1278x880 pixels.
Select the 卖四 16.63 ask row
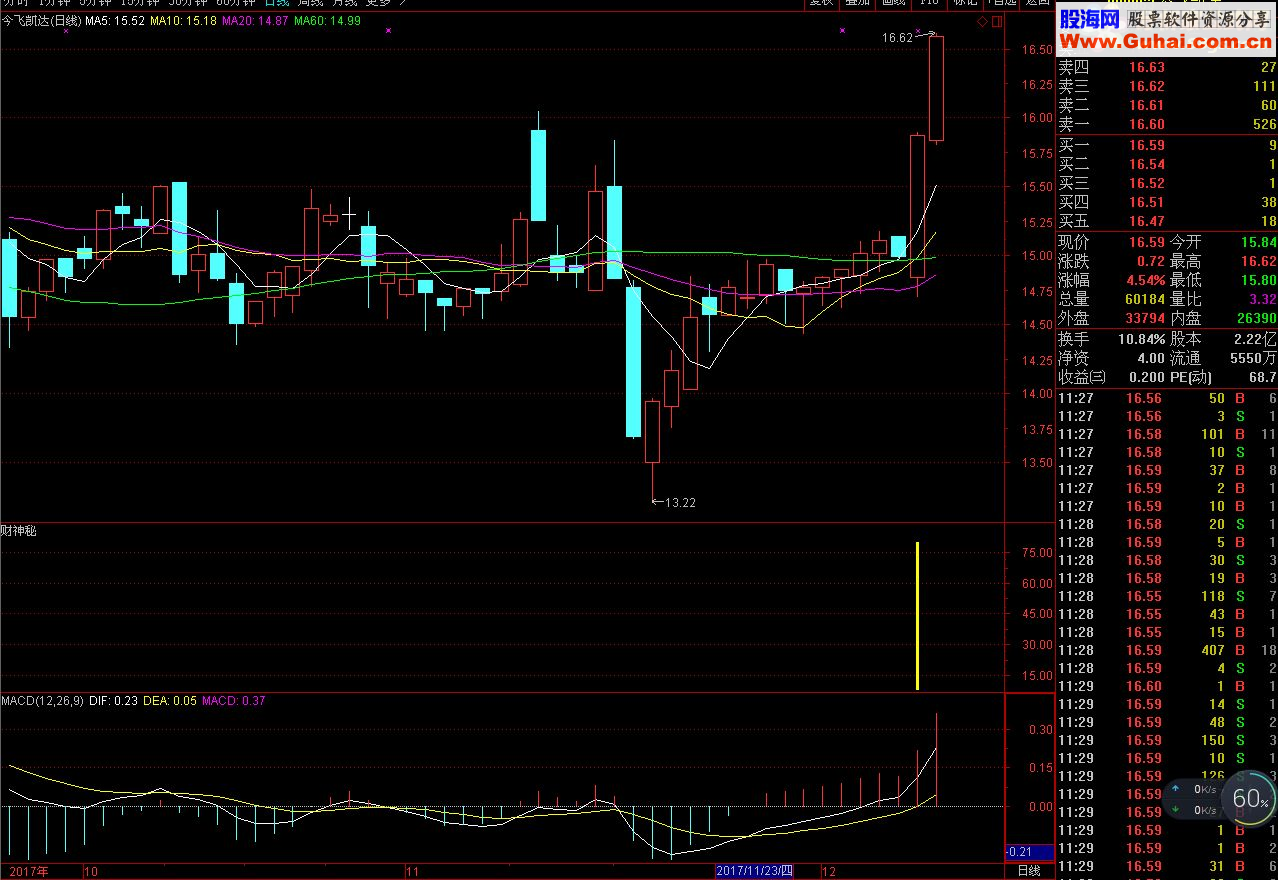click(x=1167, y=67)
